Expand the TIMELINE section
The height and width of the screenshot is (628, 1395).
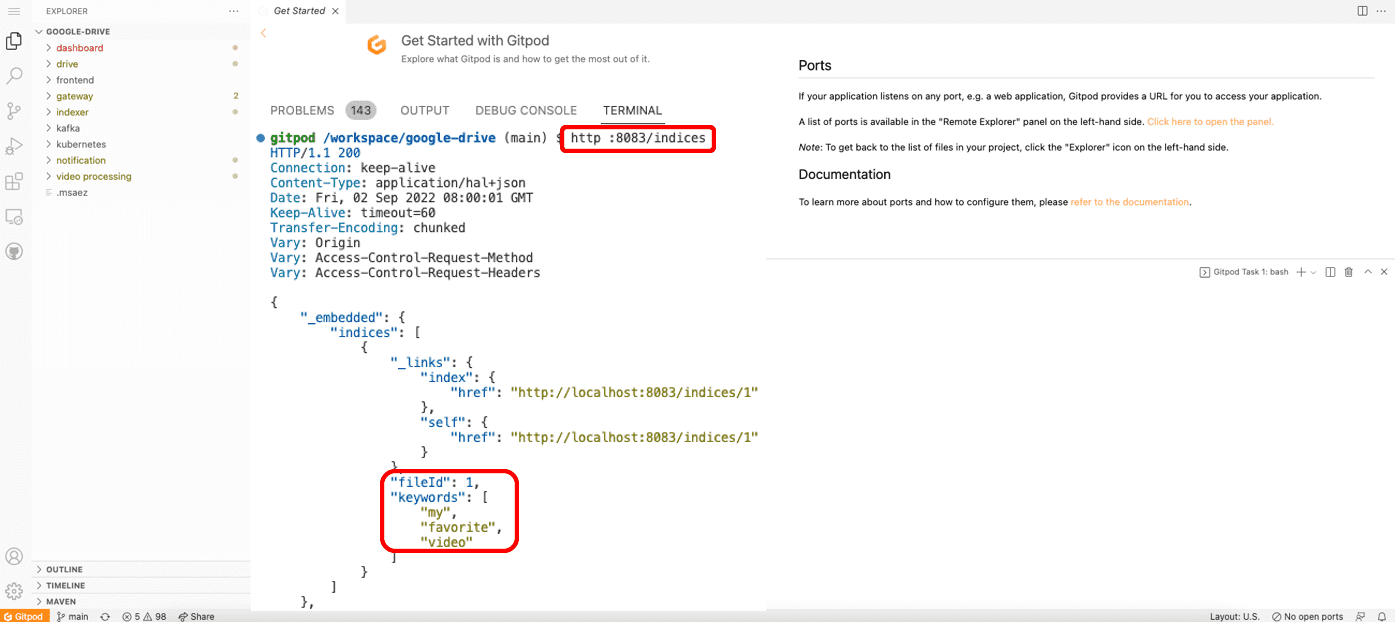pos(66,585)
